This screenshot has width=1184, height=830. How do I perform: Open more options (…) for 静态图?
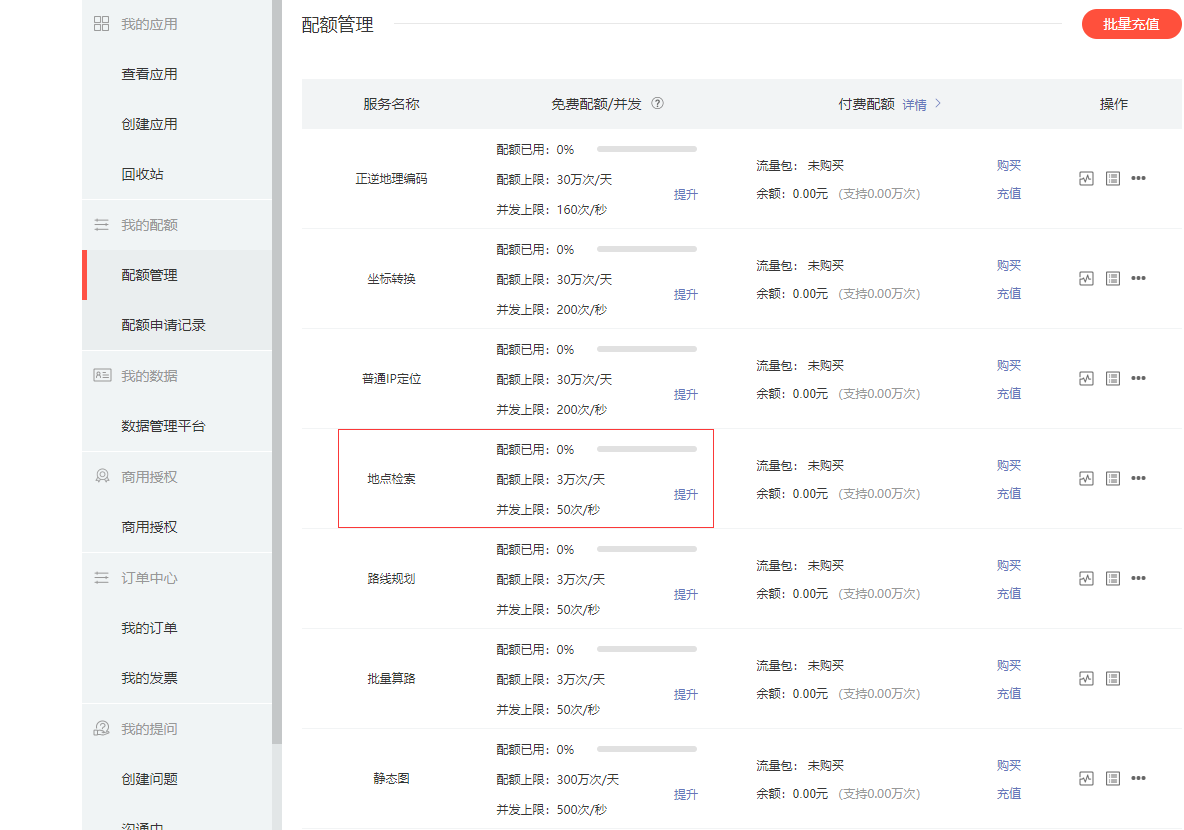coord(1139,778)
